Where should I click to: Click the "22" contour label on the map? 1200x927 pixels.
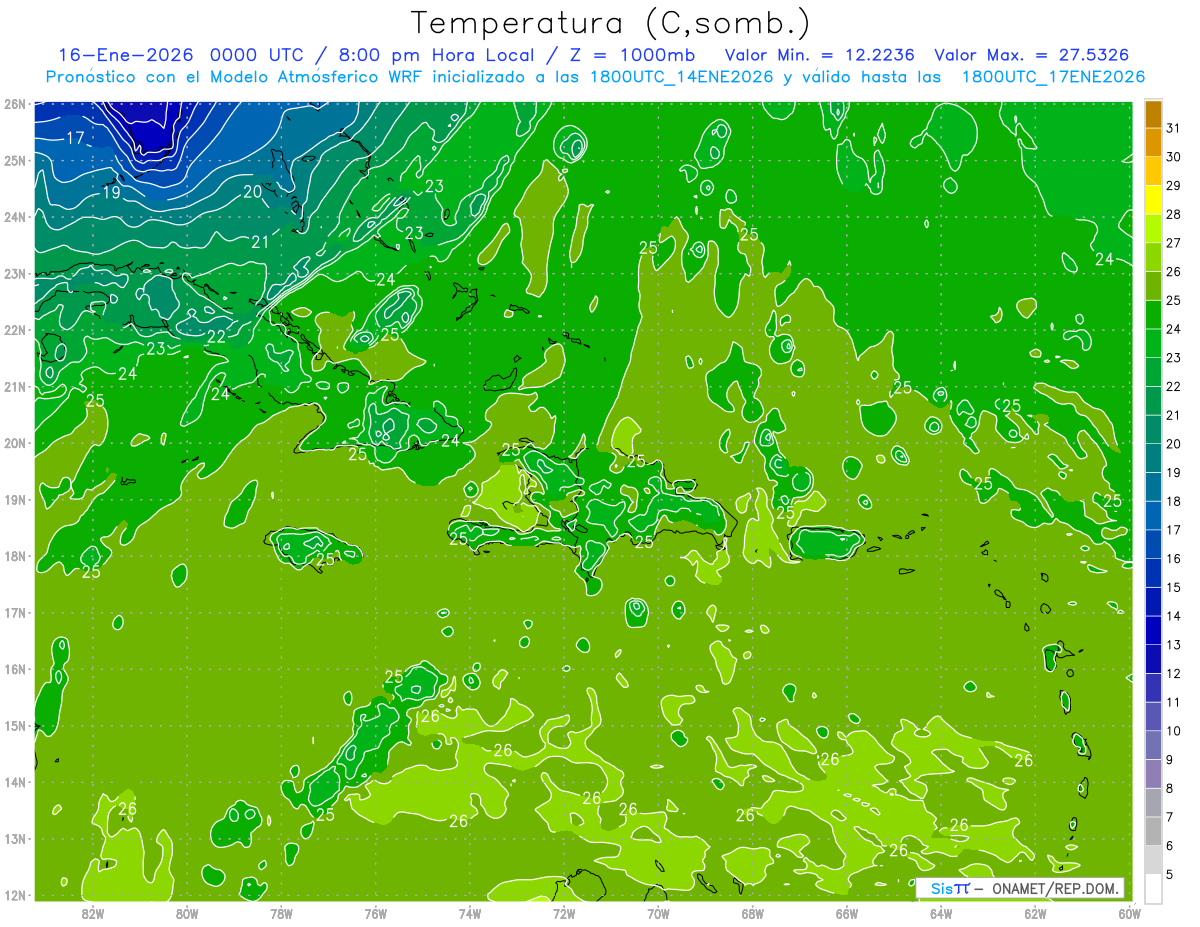217,337
